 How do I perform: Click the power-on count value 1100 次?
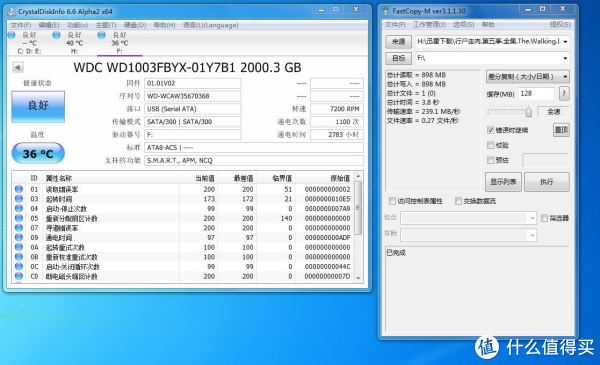pyautogui.click(x=337, y=122)
